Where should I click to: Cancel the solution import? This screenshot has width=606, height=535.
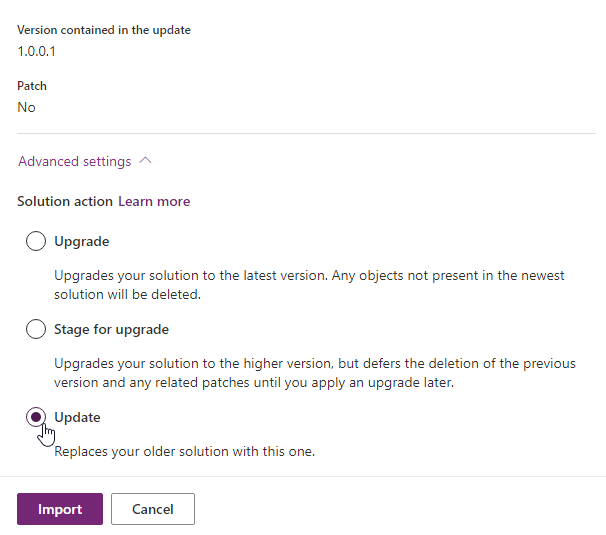tap(152, 509)
